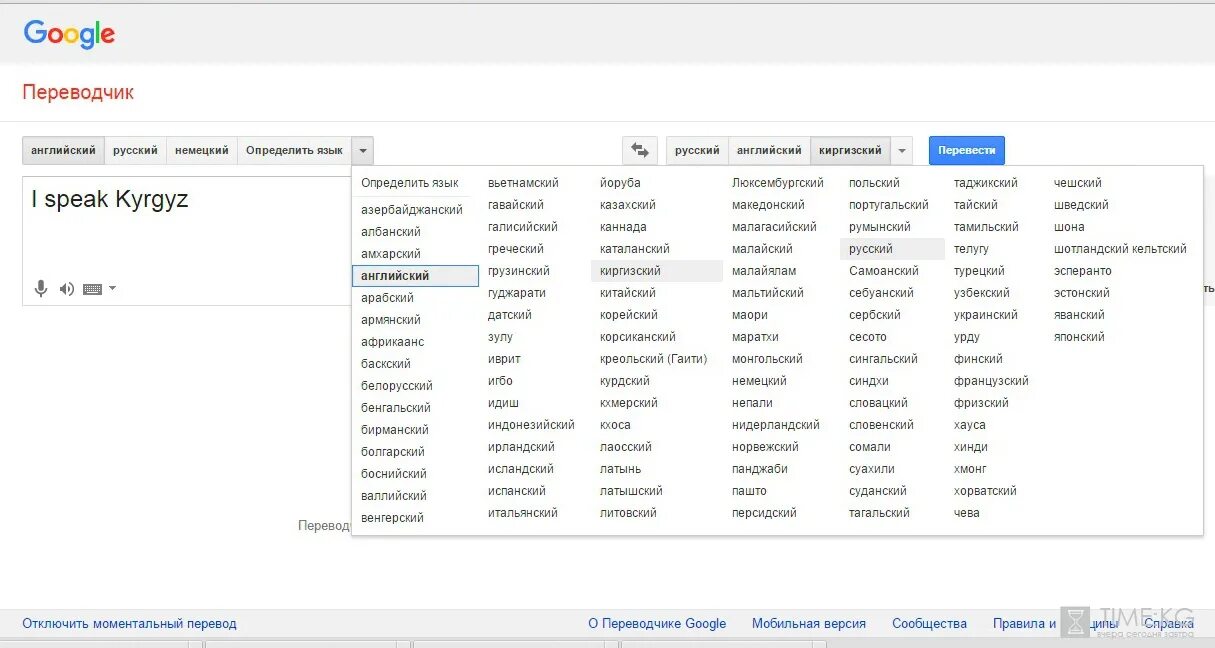Image resolution: width=1215 pixels, height=648 pixels.
Task: Pick тагальский from the language list
Action: [x=879, y=513]
